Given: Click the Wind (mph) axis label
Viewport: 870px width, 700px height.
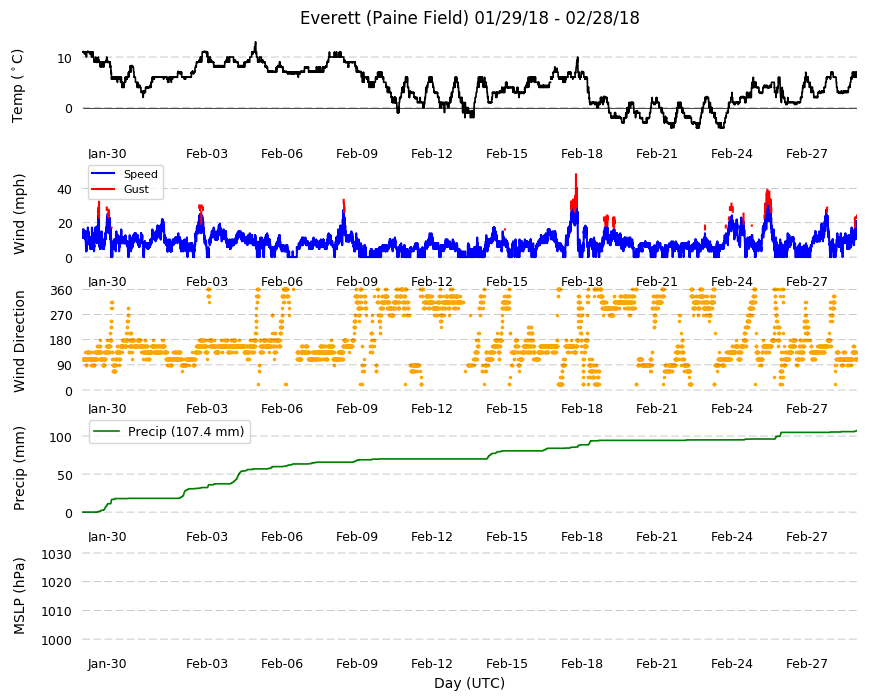Looking at the screenshot, I should click(19, 214).
